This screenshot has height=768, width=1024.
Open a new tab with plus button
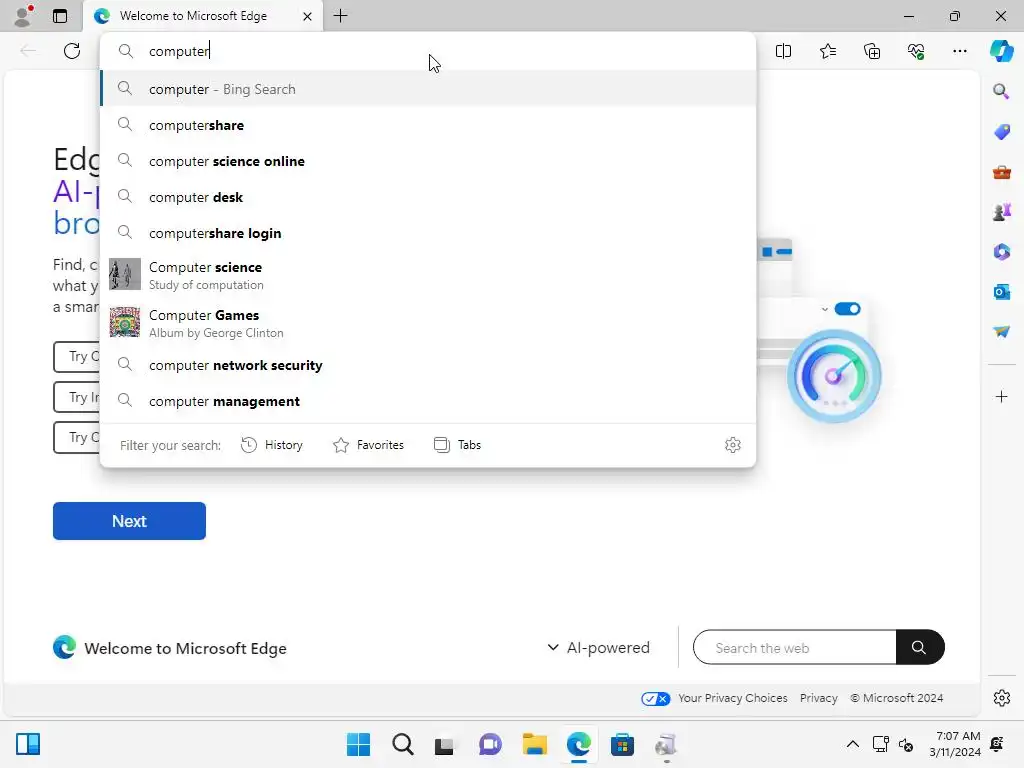coord(340,16)
